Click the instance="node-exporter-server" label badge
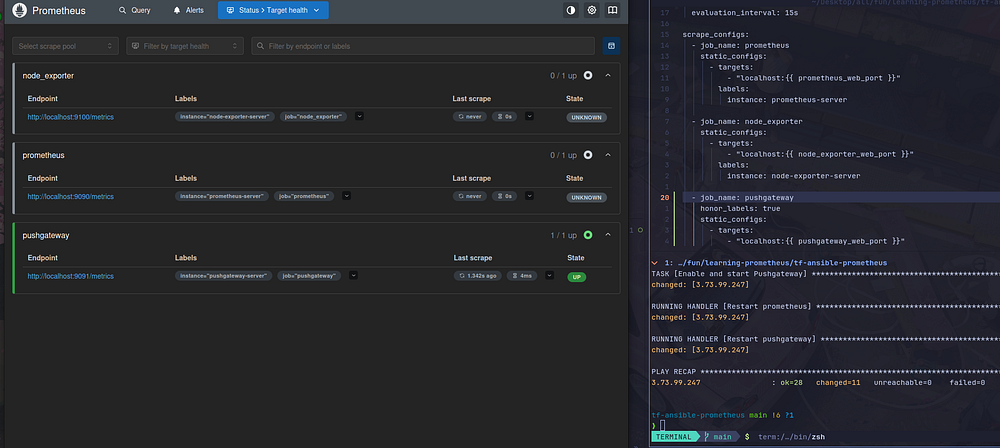 coord(225,117)
